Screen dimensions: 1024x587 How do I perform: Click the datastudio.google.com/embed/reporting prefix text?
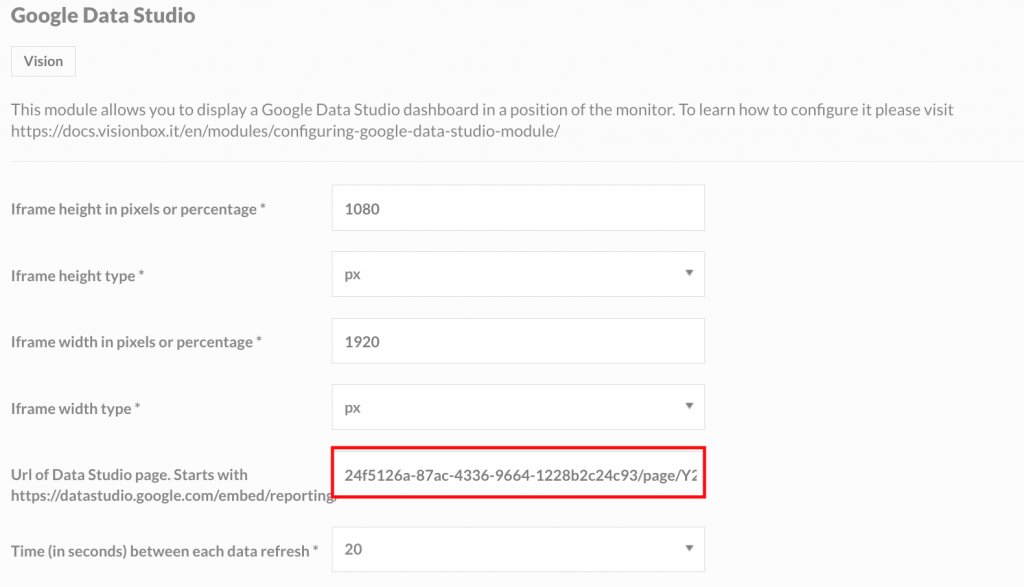click(x=173, y=496)
